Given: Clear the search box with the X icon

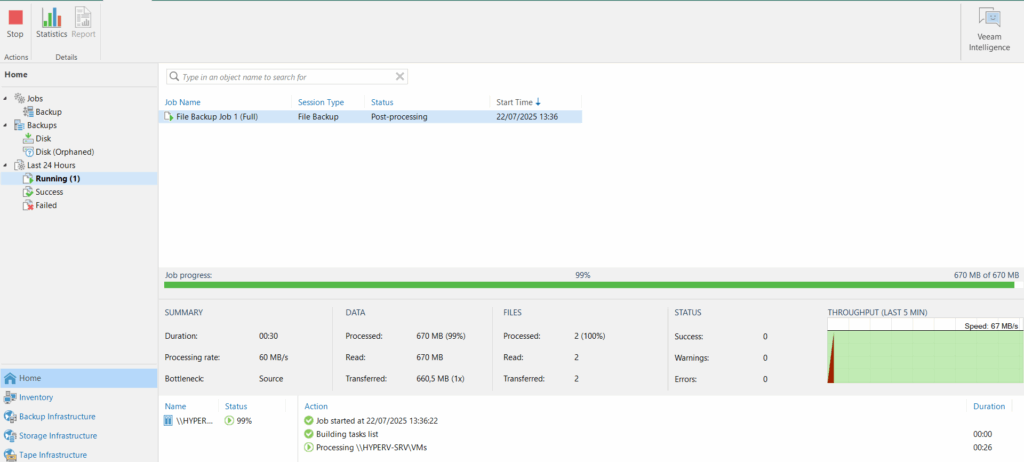Looking at the screenshot, I should point(400,76).
